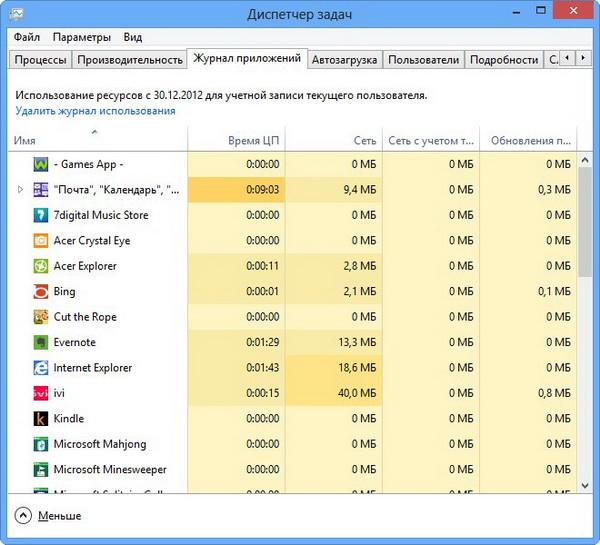This screenshot has width=600, height=545.
Task: Click the Acer Crystal Eye icon
Action: coord(41,240)
